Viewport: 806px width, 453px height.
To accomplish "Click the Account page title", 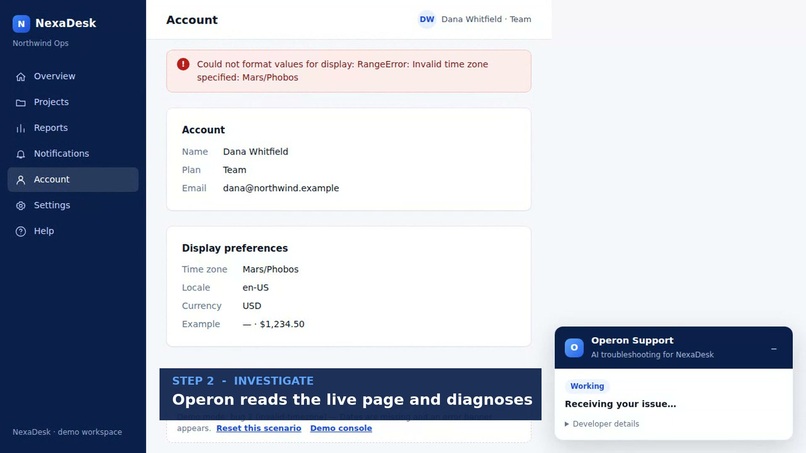I will point(192,20).
